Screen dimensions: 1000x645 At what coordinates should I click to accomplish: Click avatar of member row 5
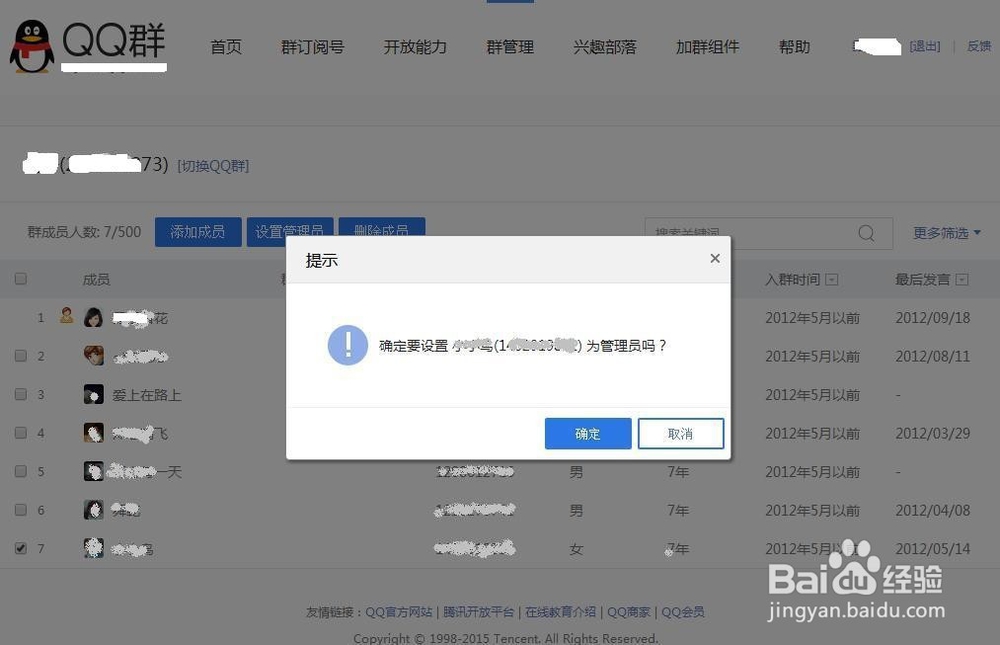94,471
